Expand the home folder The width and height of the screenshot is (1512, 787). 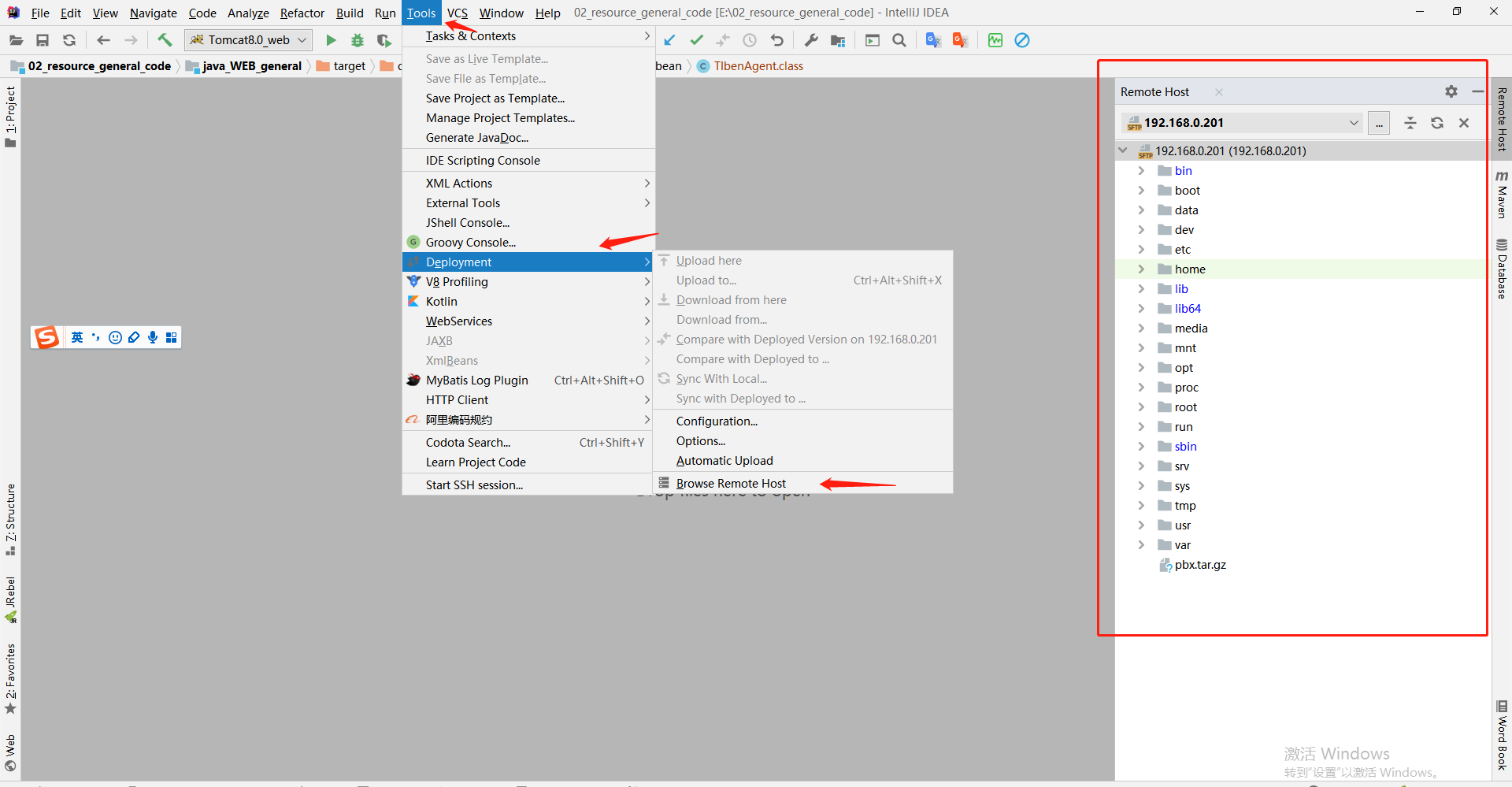(x=1141, y=269)
